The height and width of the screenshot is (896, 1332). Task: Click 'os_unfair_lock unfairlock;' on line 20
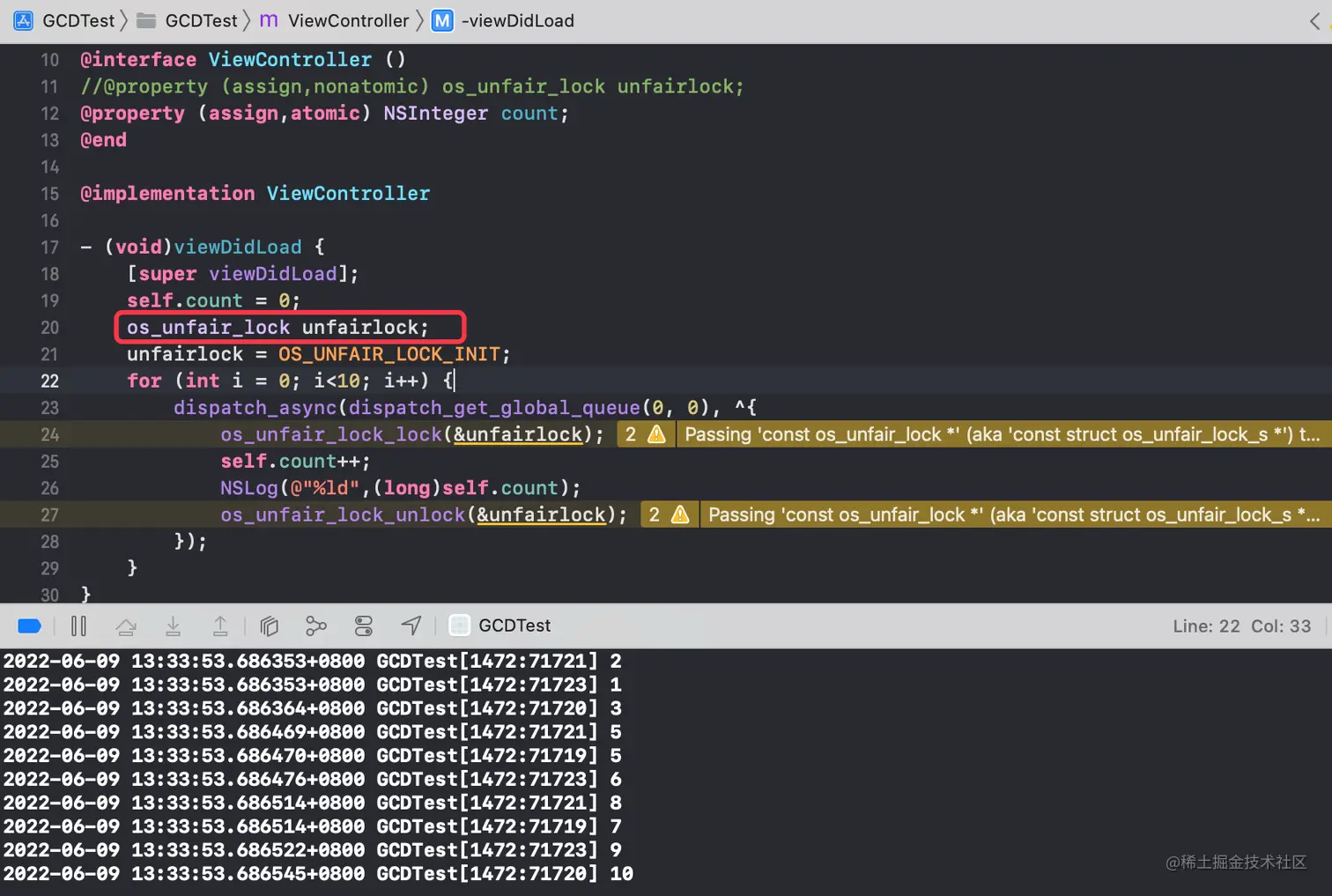[277, 328]
